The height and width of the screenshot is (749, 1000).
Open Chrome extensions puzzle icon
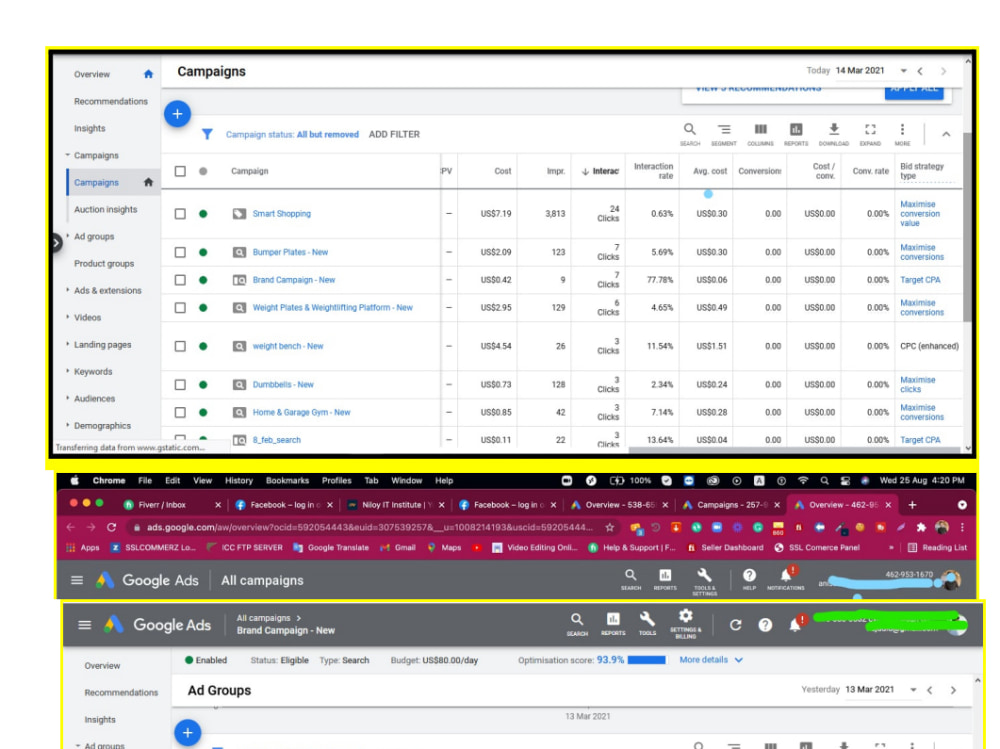[921, 528]
